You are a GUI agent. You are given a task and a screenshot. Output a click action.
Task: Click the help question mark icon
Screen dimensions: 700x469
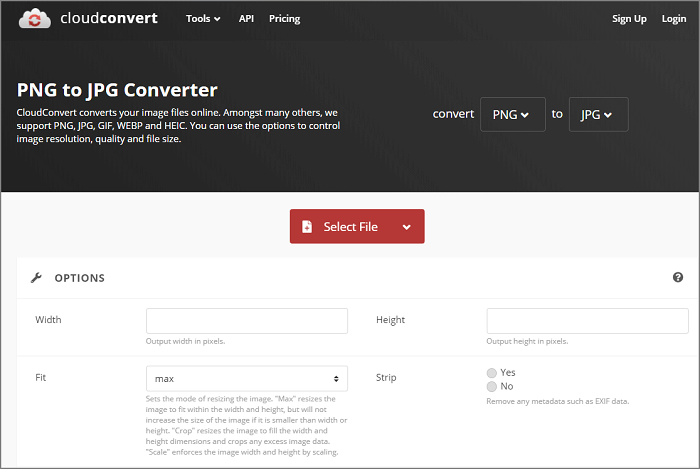tap(678, 277)
